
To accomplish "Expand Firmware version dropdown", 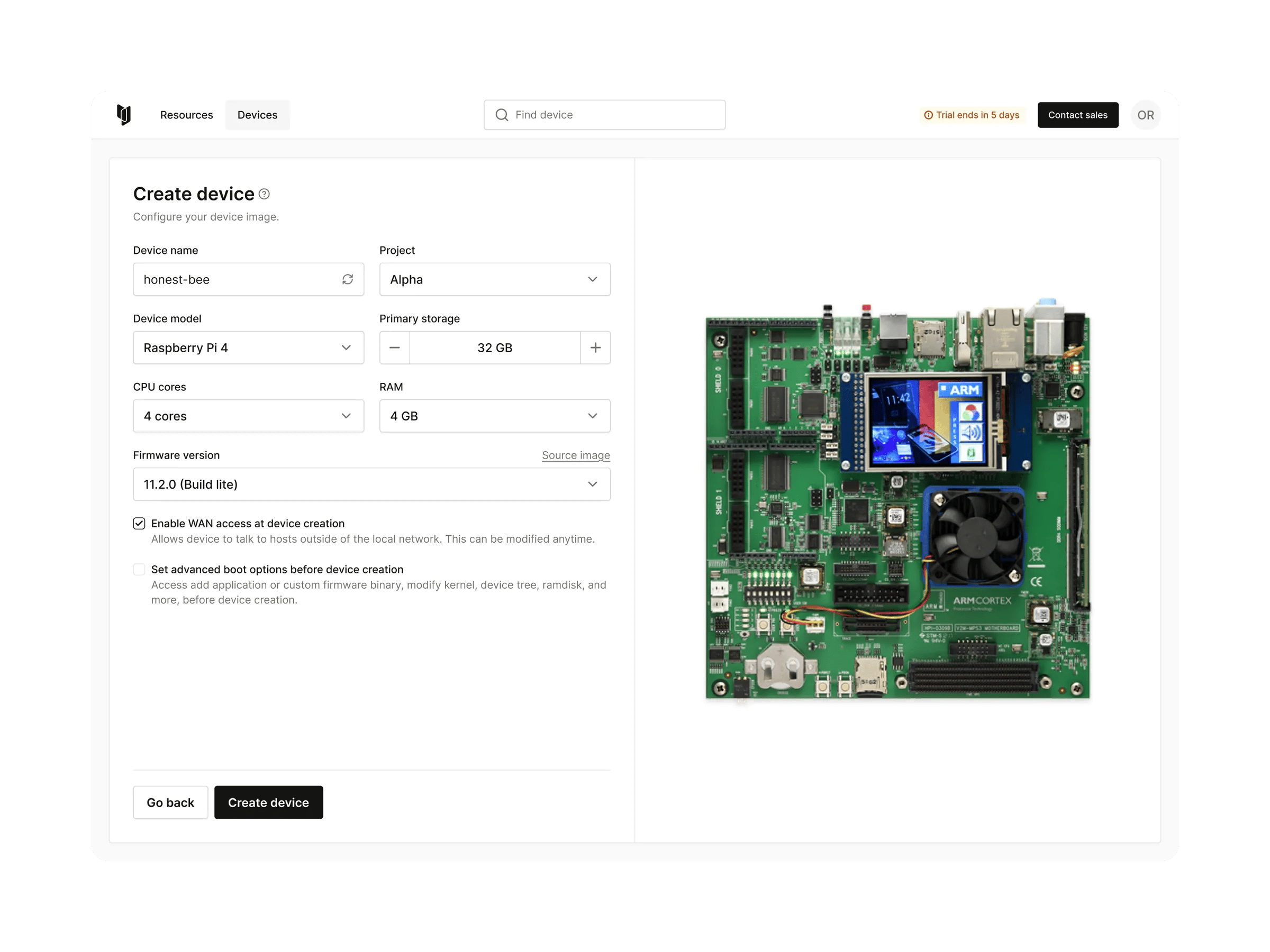I will (371, 484).
